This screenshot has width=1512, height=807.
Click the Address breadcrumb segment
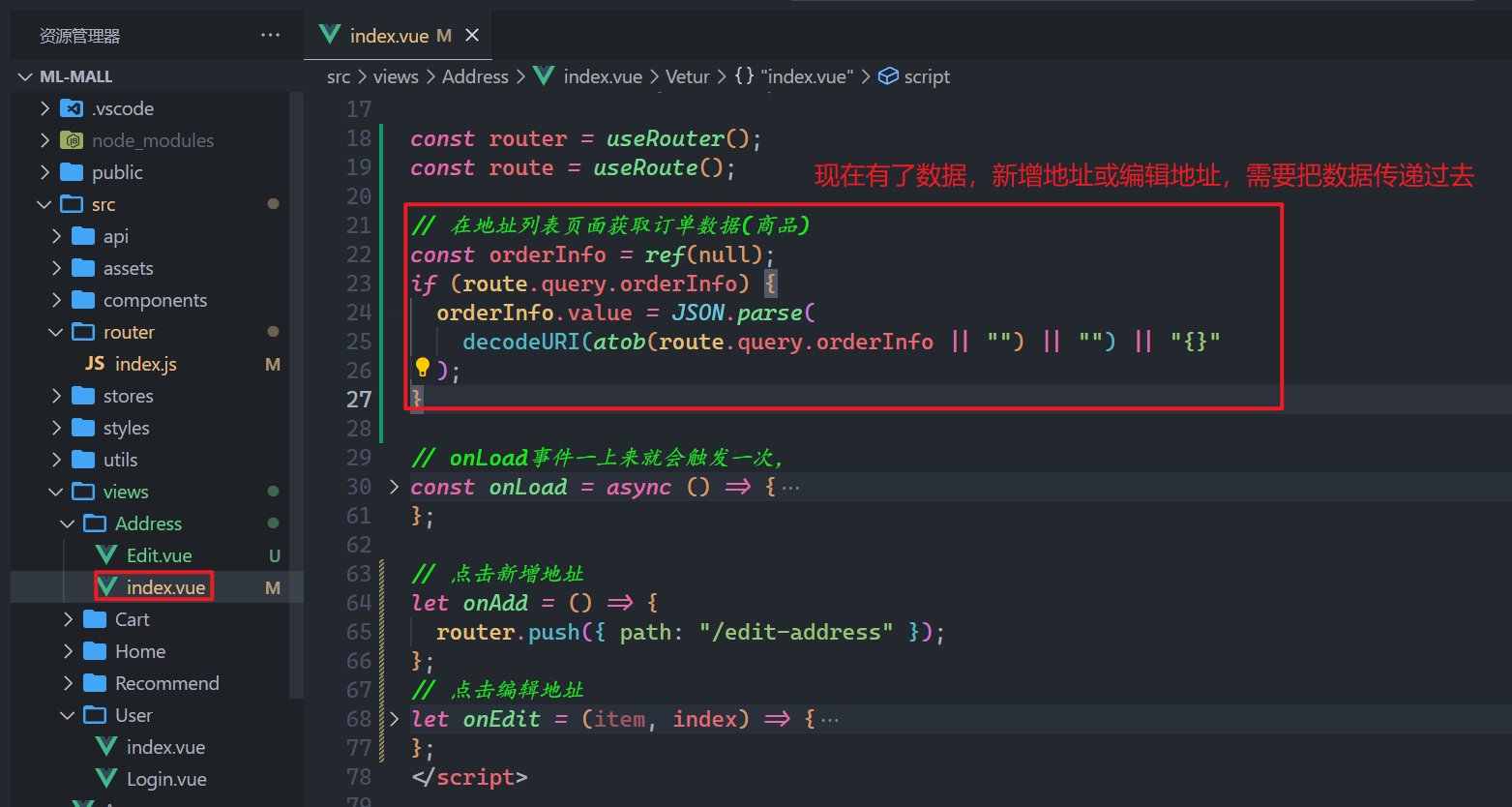click(x=475, y=76)
